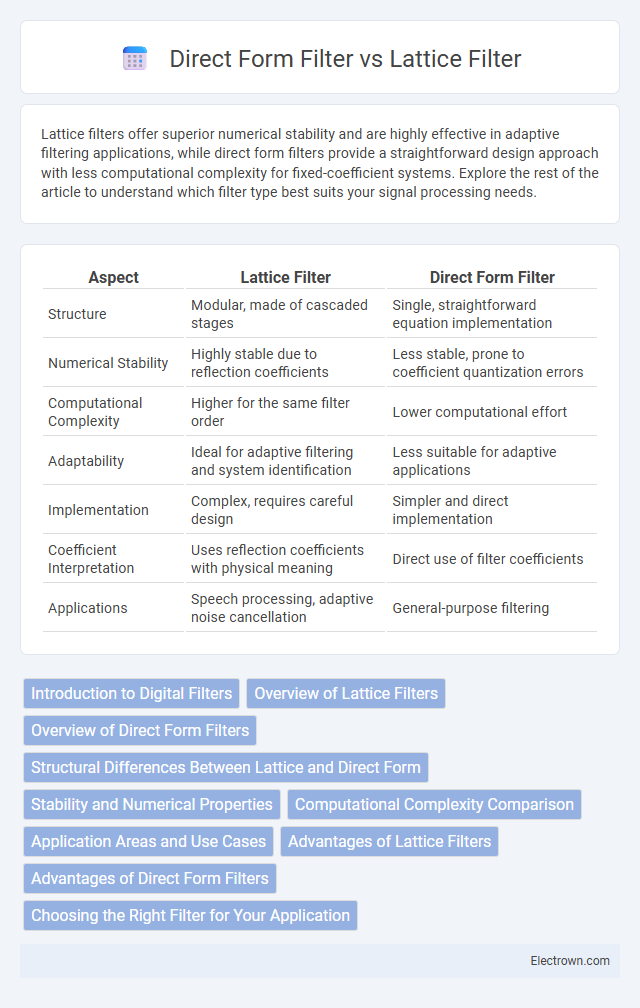Open Advantages of Lattice Filters link
The width and height of the screenshot is (640, 1008).
389,842
